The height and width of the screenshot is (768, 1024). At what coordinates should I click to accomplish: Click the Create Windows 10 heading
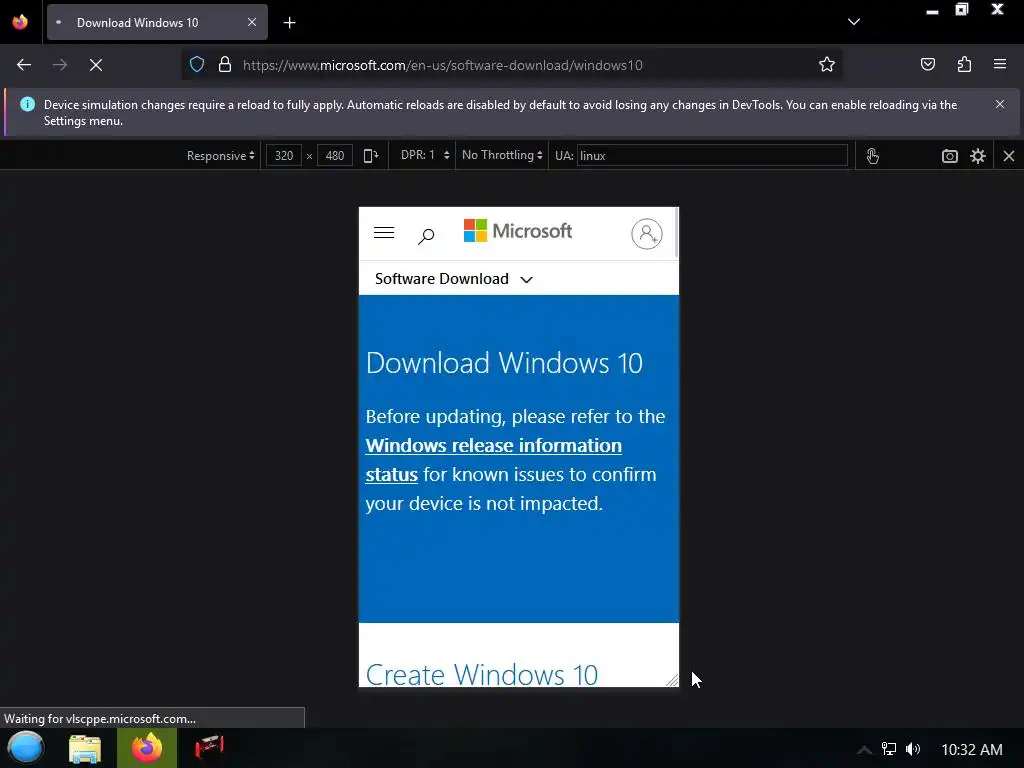pyautogui.click(x=481, y=675)
